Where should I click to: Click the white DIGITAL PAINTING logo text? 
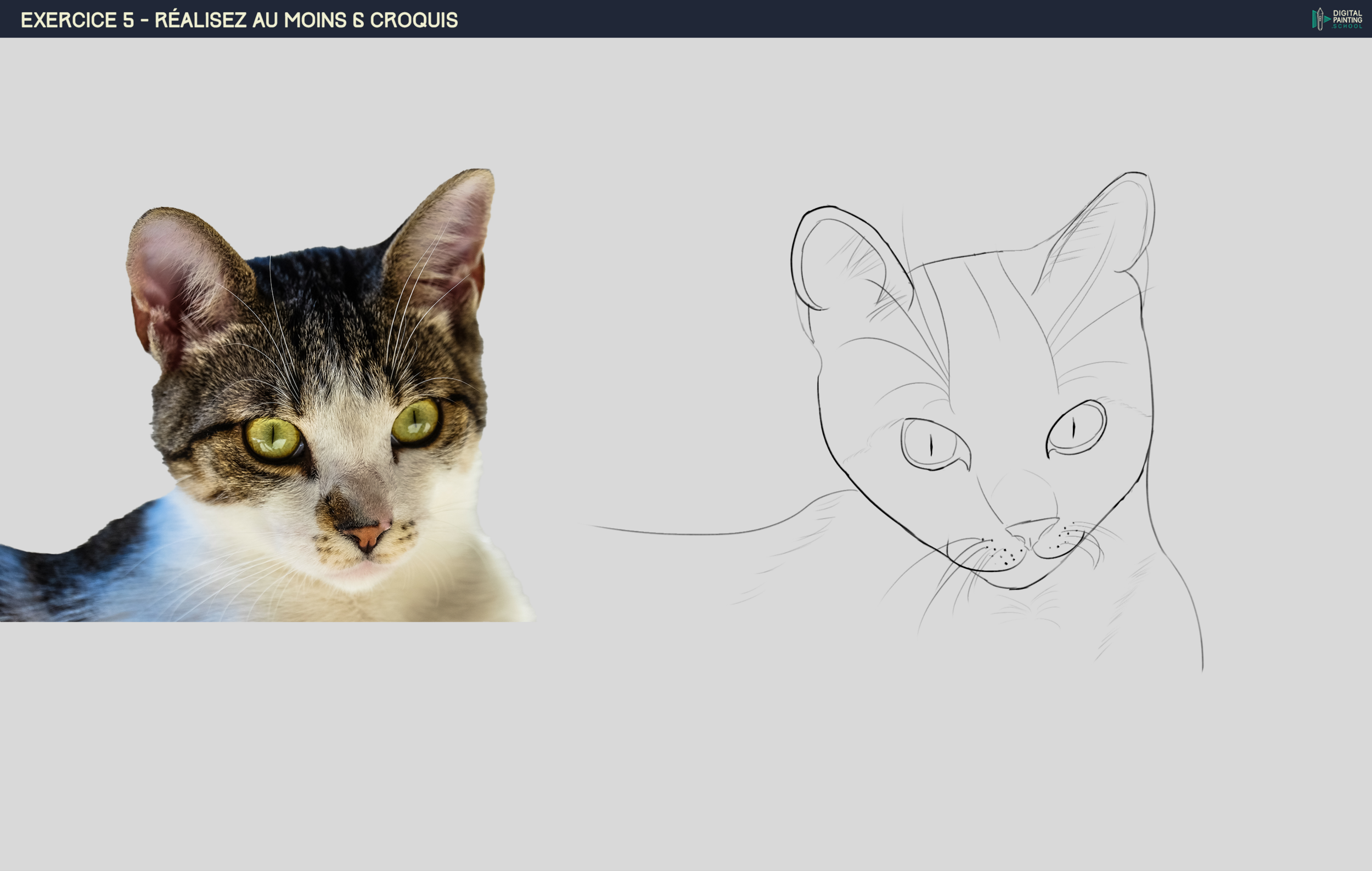click(1348, 16)
